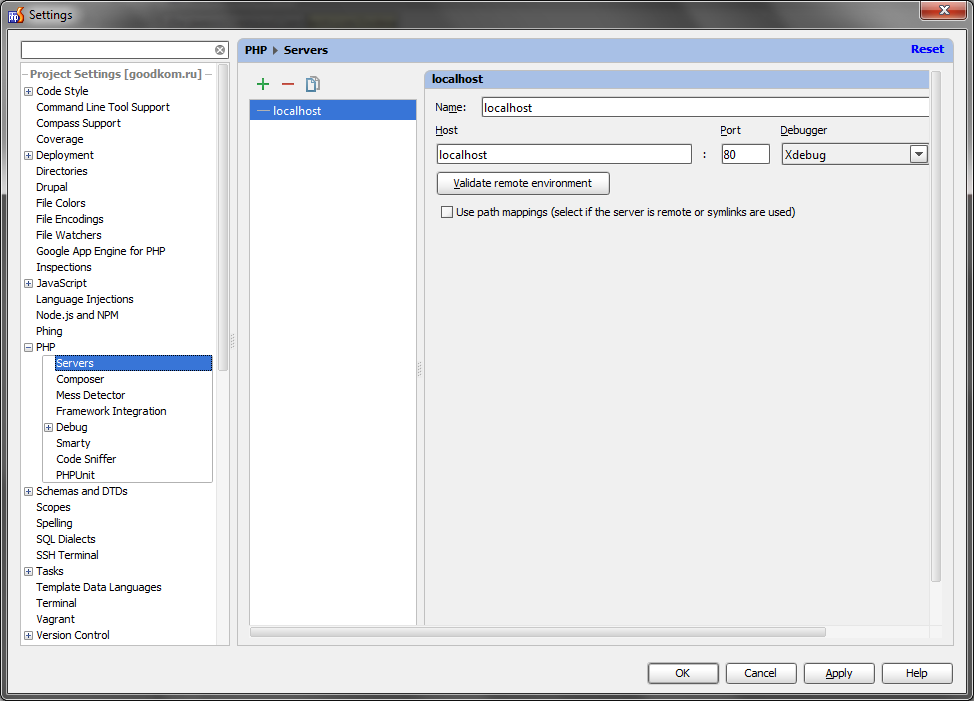Enable Use path mappings checkbox
Viewport: 974px width, 701px height.
click(x=447, y=212)
